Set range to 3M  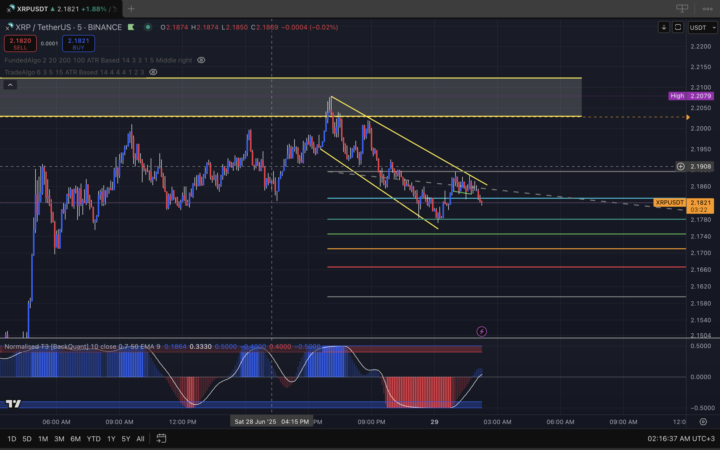point(59,439)
